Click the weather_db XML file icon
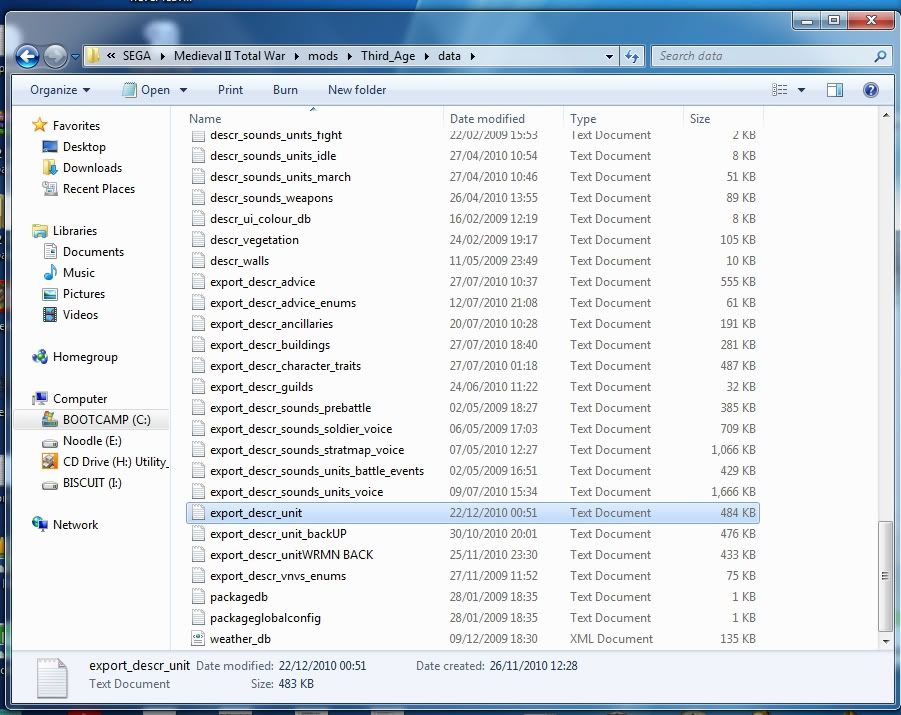The width and height of the screenshot is (901, 715). click(x=198, y=639)
